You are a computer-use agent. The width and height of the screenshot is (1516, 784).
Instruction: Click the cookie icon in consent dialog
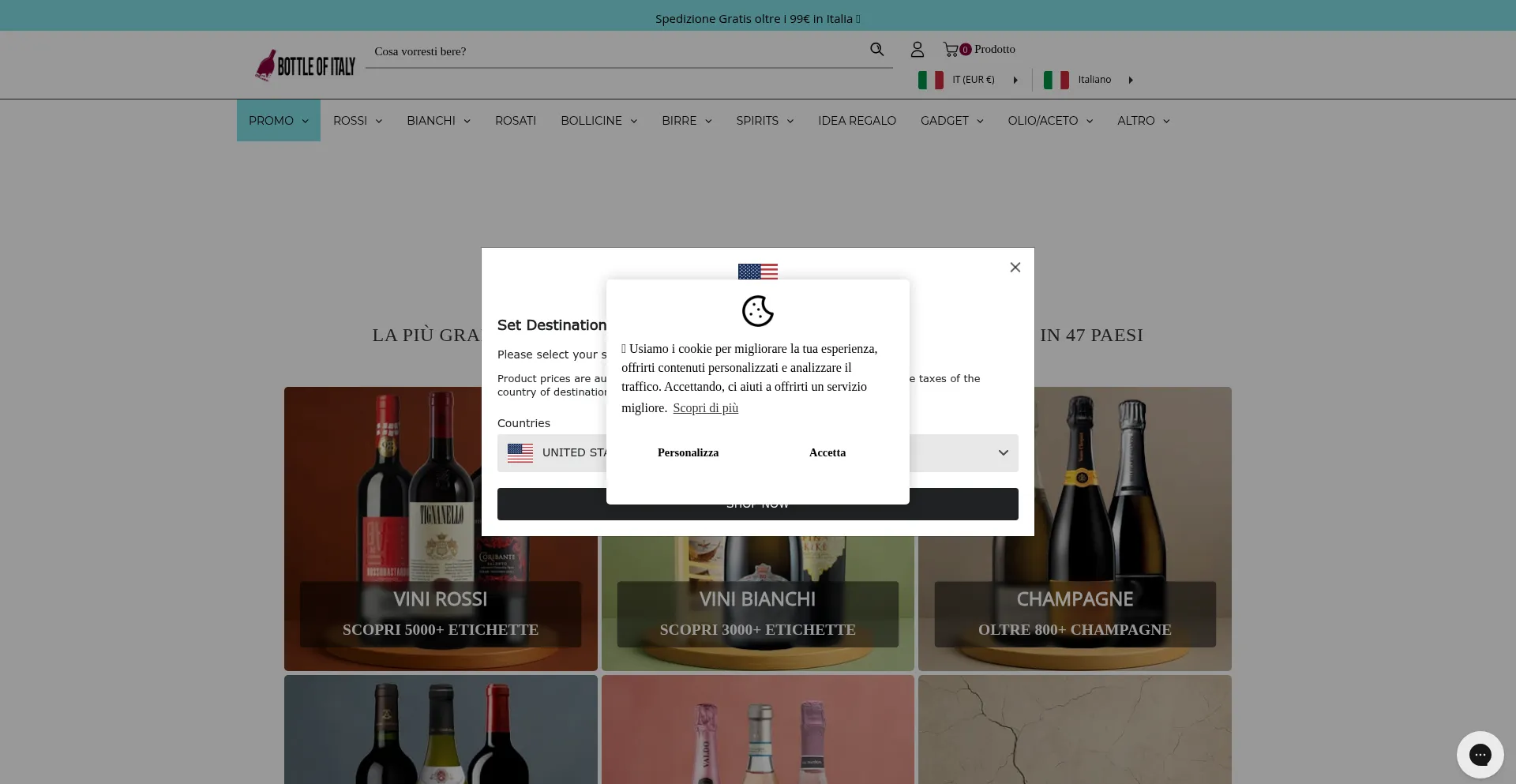(x=758, y=311)
